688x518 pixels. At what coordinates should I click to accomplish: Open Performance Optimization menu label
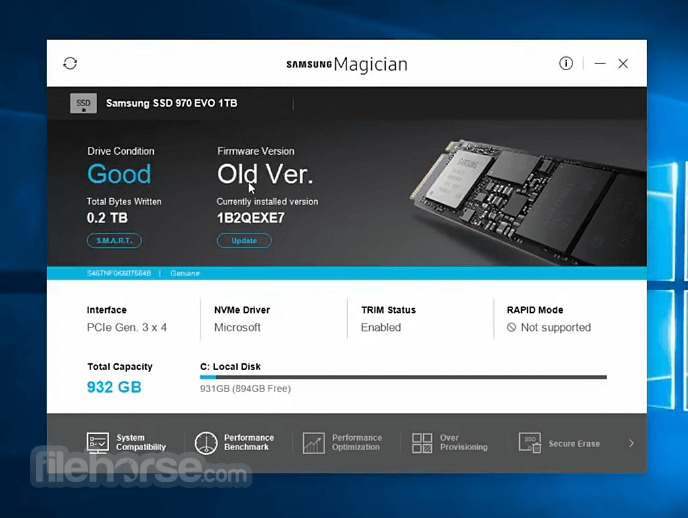point(357,442)
